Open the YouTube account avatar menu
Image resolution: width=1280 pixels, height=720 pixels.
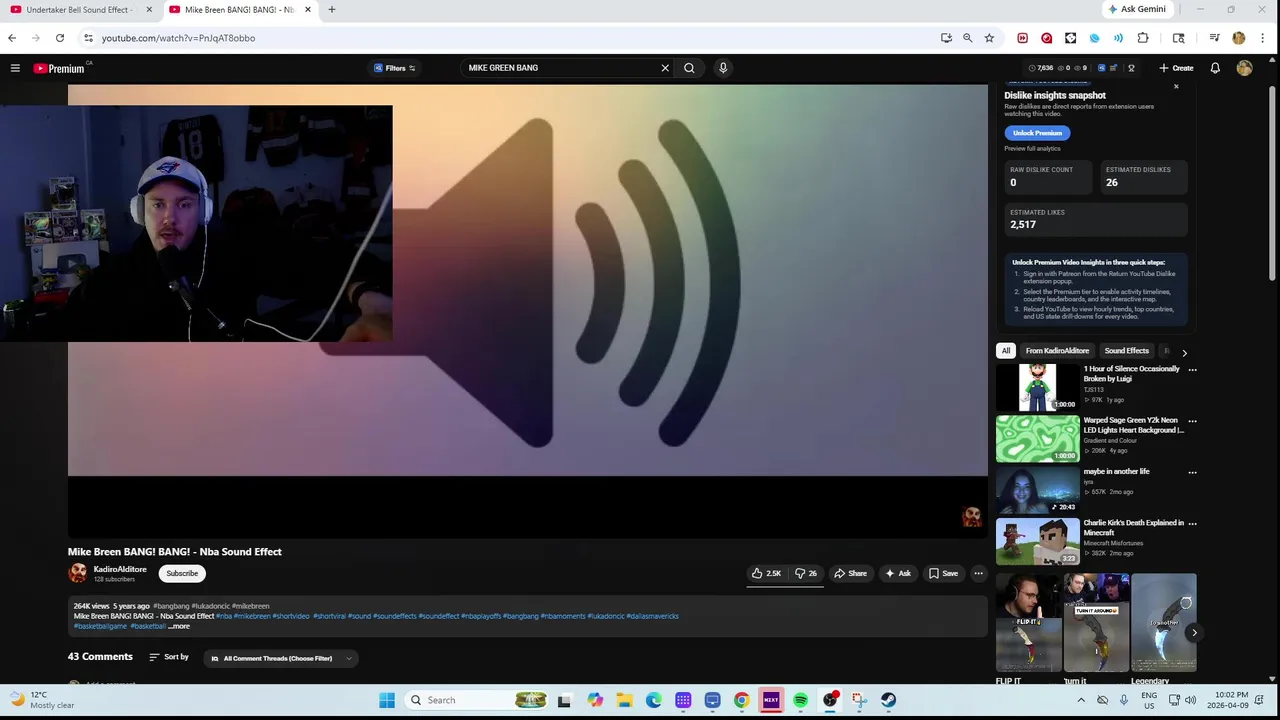1244,68
